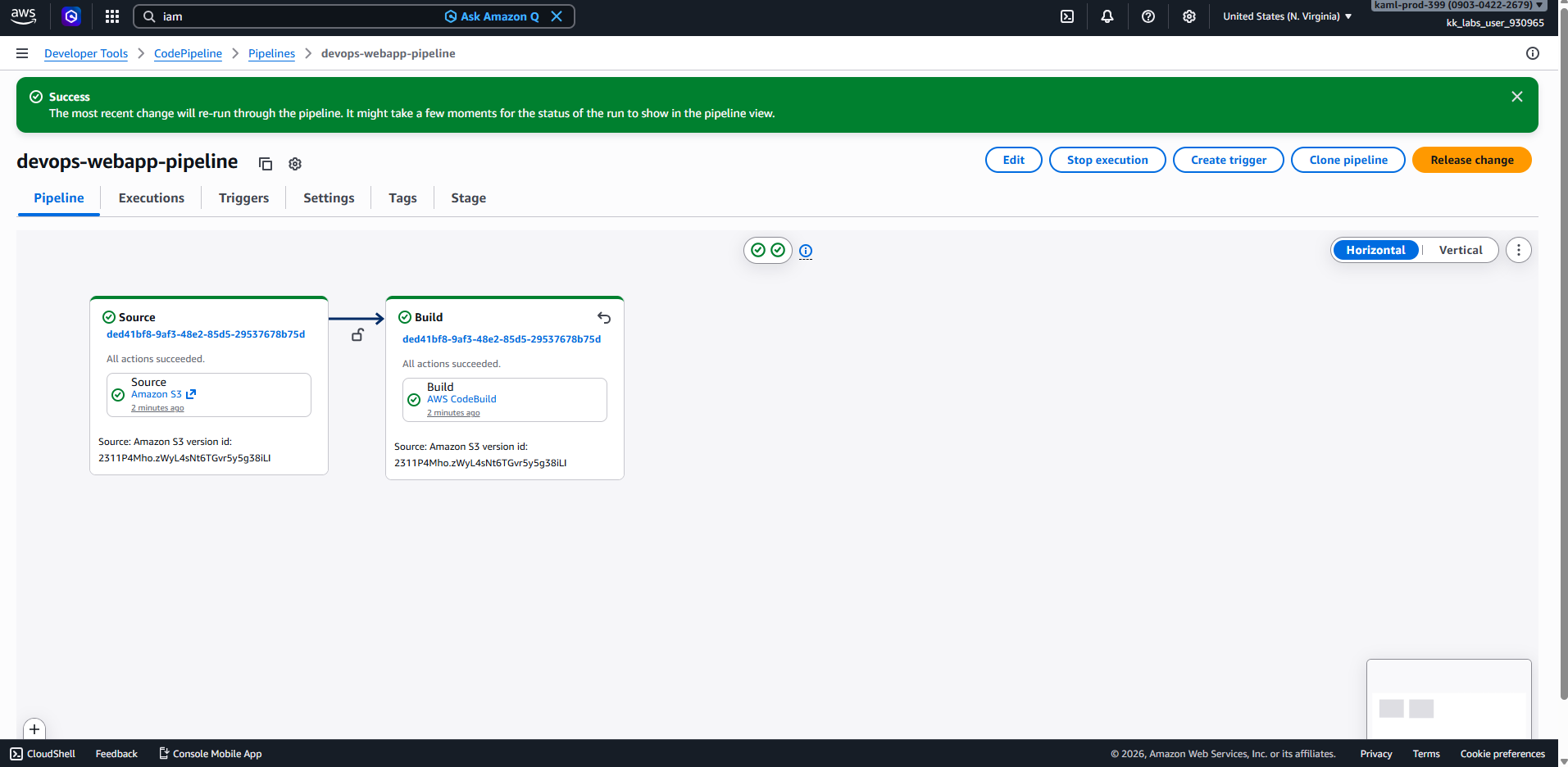Screen dimensions: 1568x767
Task: Open the Triggers tab
Action: point(243,198)
